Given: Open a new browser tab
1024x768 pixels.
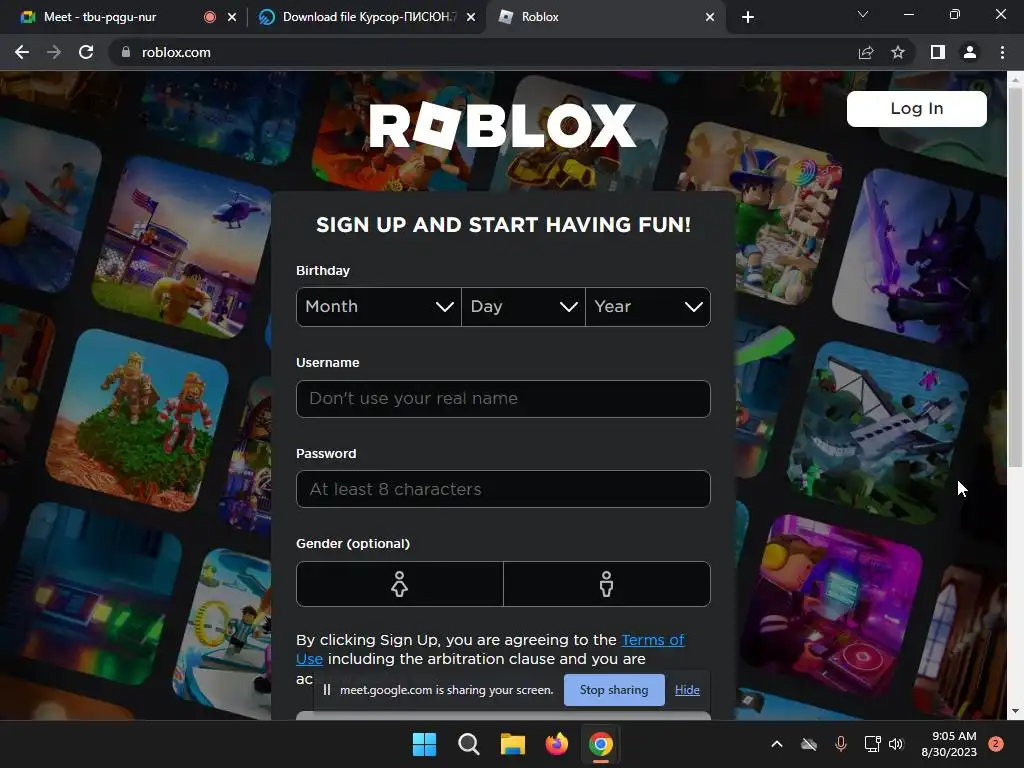Looking at the screenshot, I should (748, 17).
